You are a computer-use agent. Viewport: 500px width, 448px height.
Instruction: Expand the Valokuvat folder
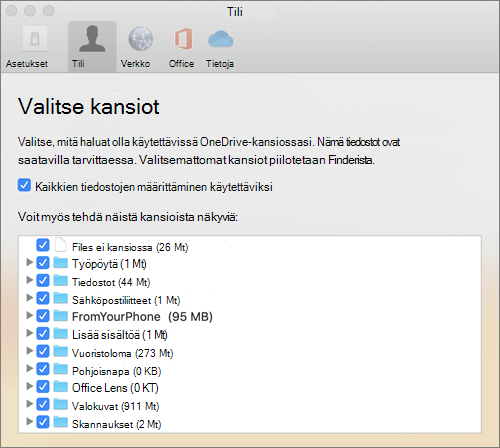[30, 404]
